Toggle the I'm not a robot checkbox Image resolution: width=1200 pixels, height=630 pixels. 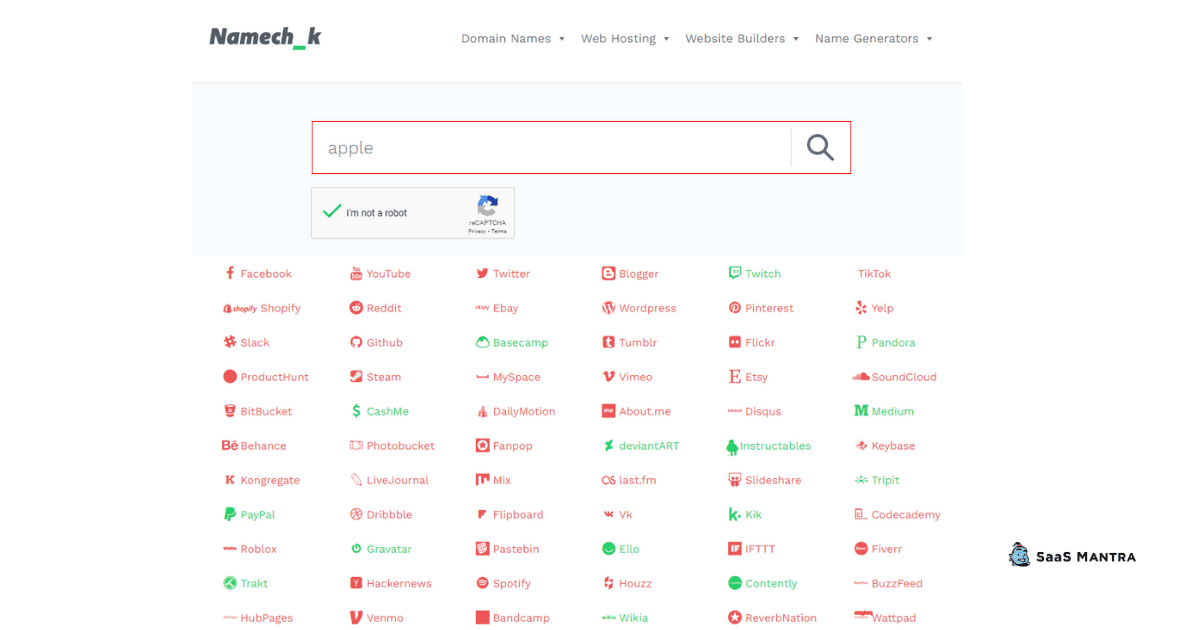pos(332,212)
